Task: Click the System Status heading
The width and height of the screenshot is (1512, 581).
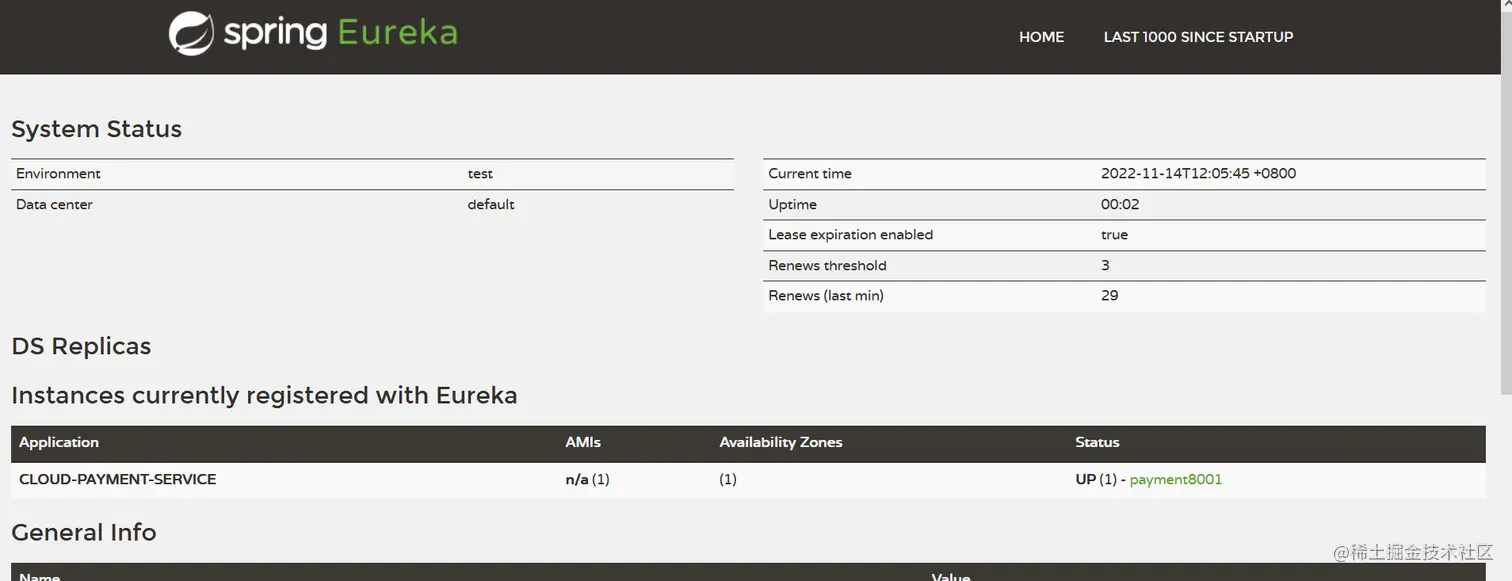Action: (x=96, y=129)
